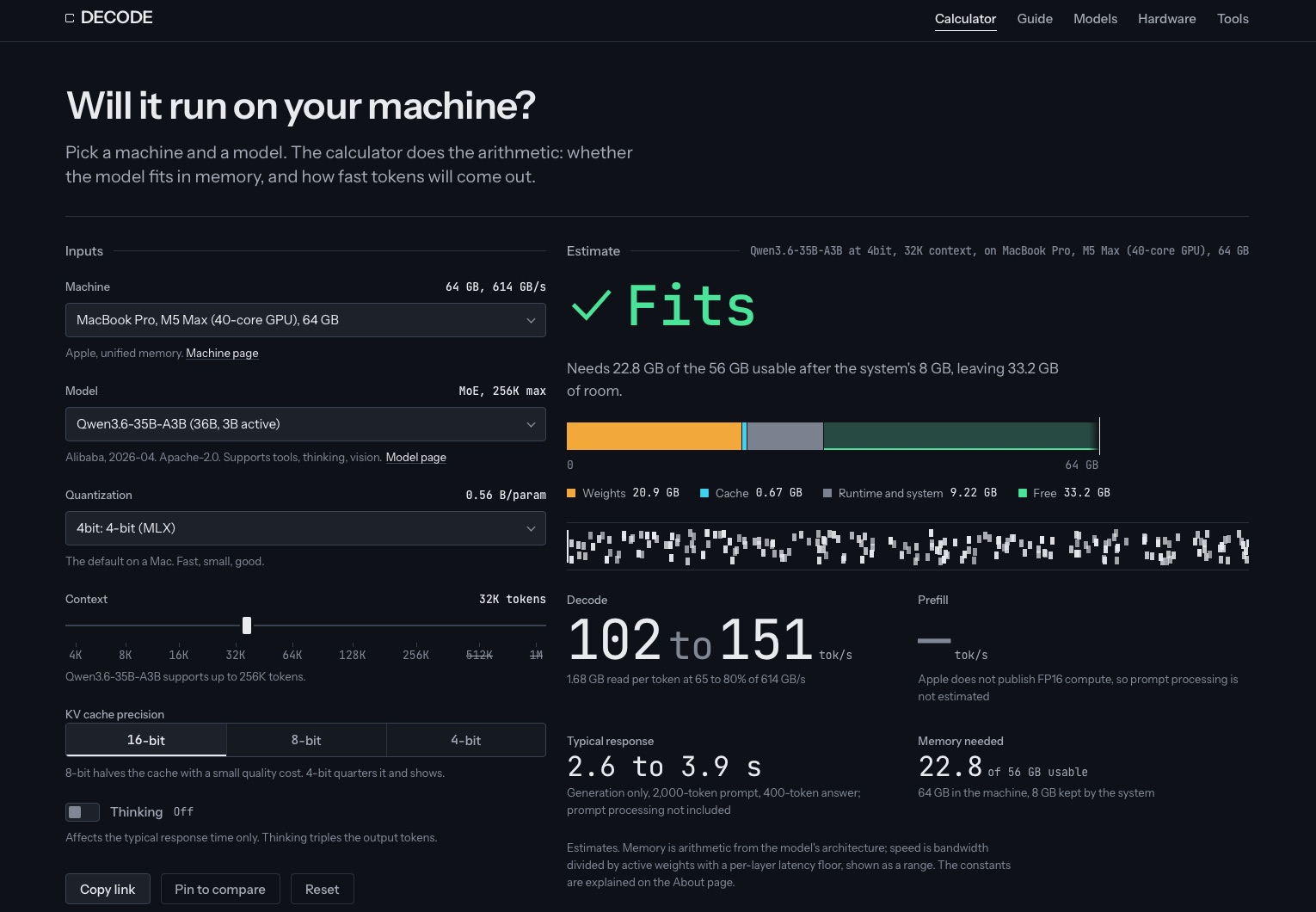Open the Quantization dropdown showing 4-bit (MLX)

point(305,528)
